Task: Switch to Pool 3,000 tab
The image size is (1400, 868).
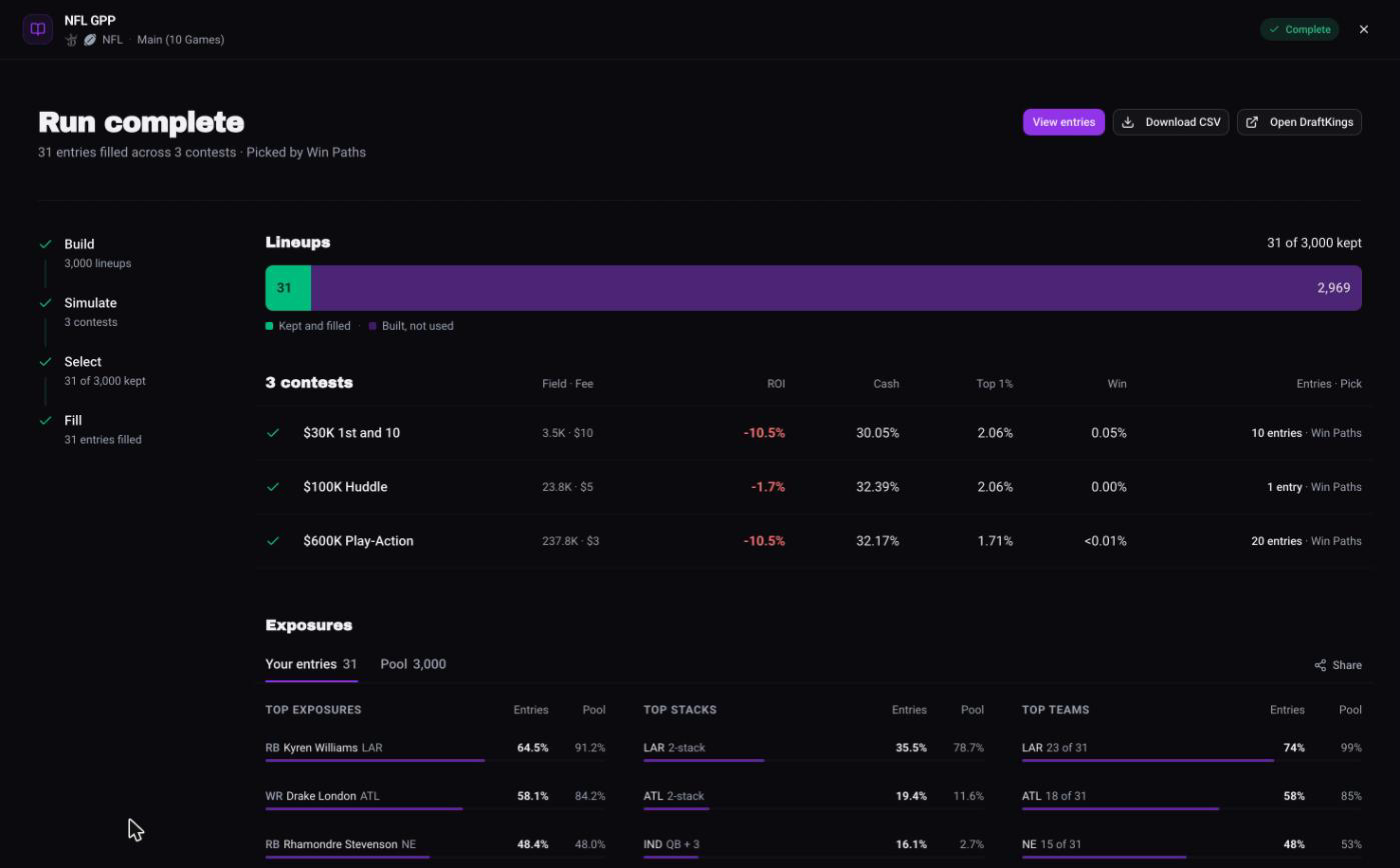Action: coord(413,664)
